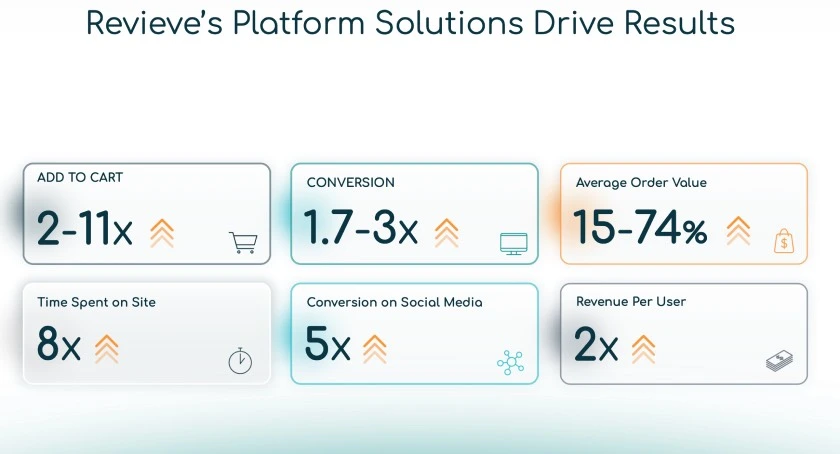Click the up arrows beside 5x
The height and width of the screenshot is (454, 840).
374,349
